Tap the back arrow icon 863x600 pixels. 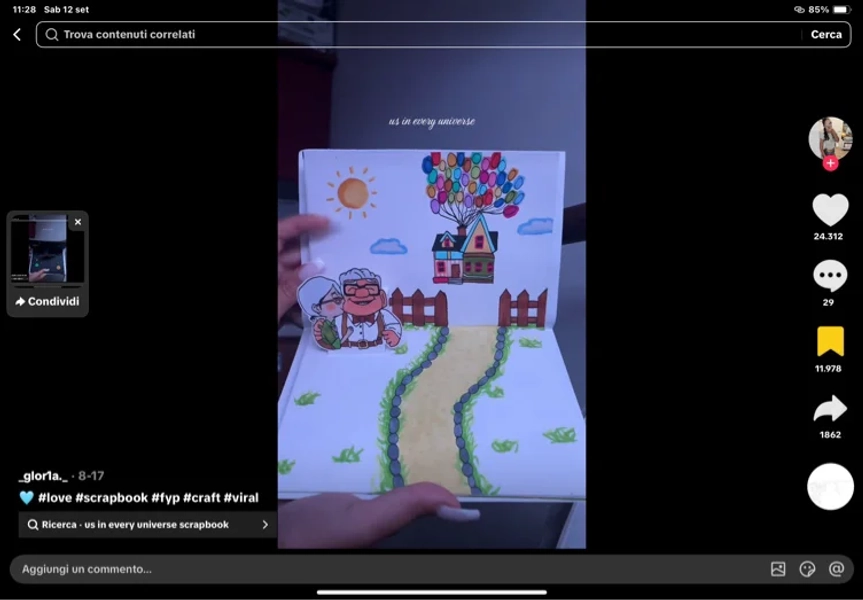[x=17, y=35]
